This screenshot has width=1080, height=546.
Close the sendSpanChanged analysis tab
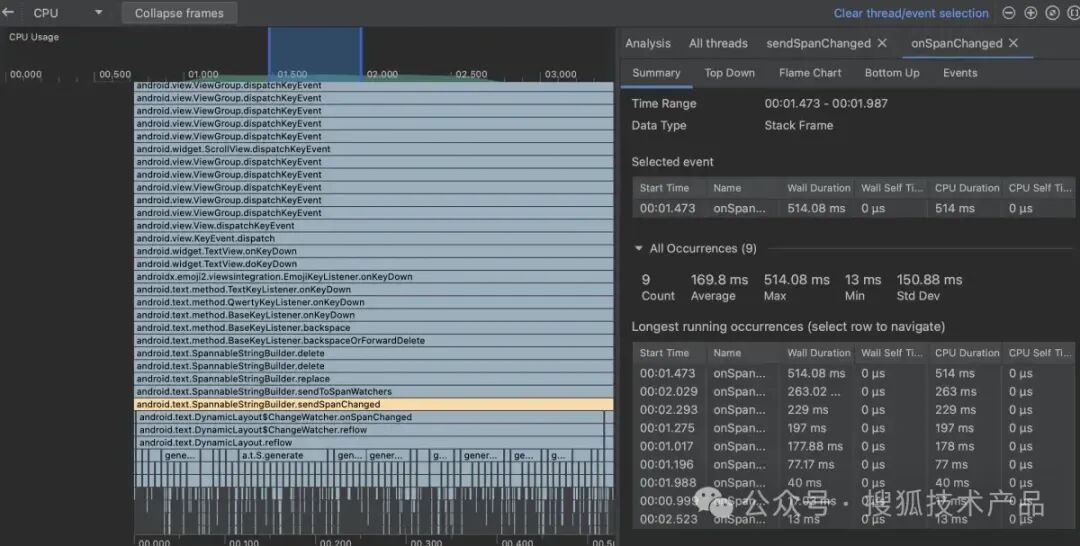click(x=882, y=43)
